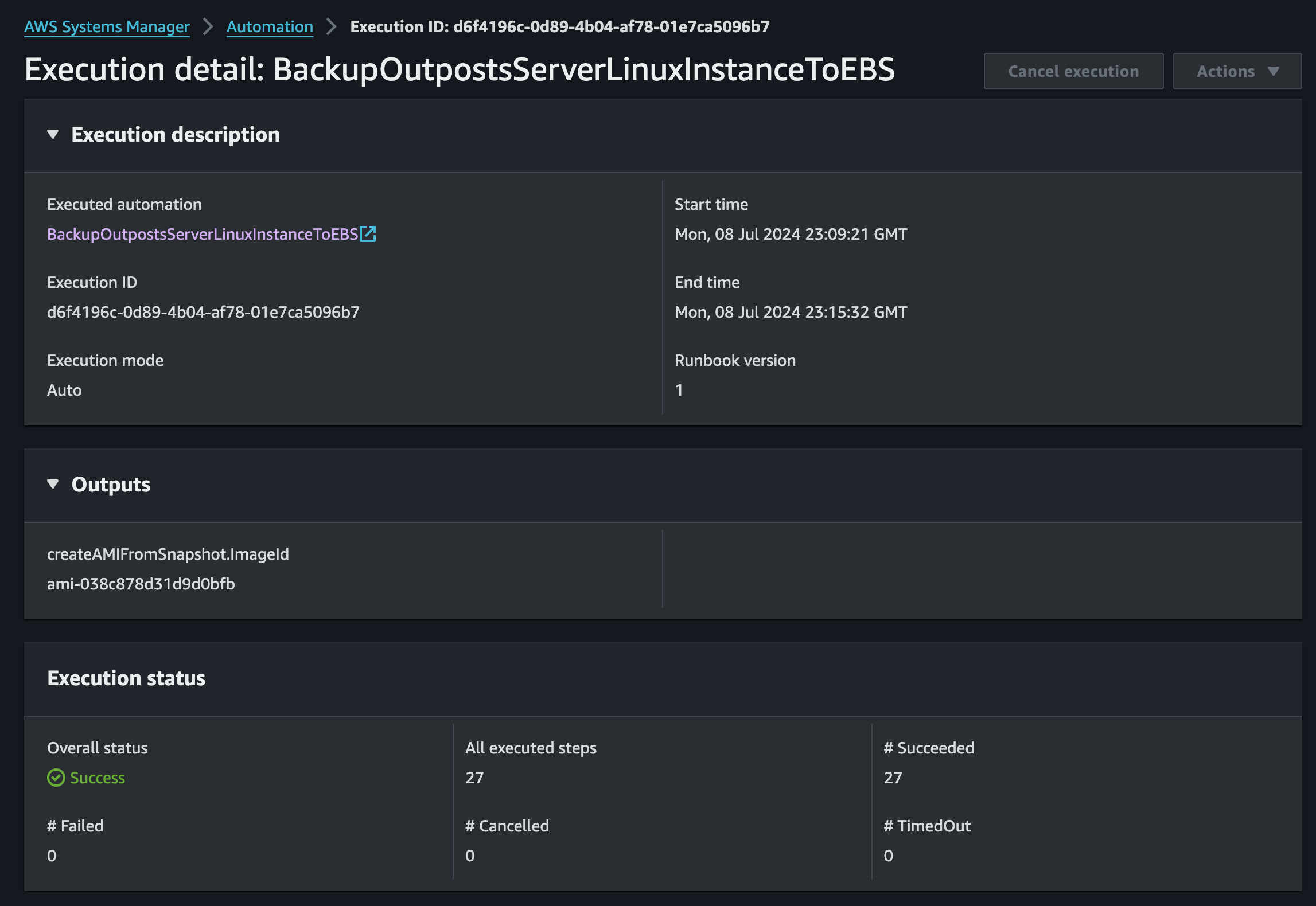Click the Actions button down arrow icon
Screen dimensions: 1316x906
(x=1274, y=71)
